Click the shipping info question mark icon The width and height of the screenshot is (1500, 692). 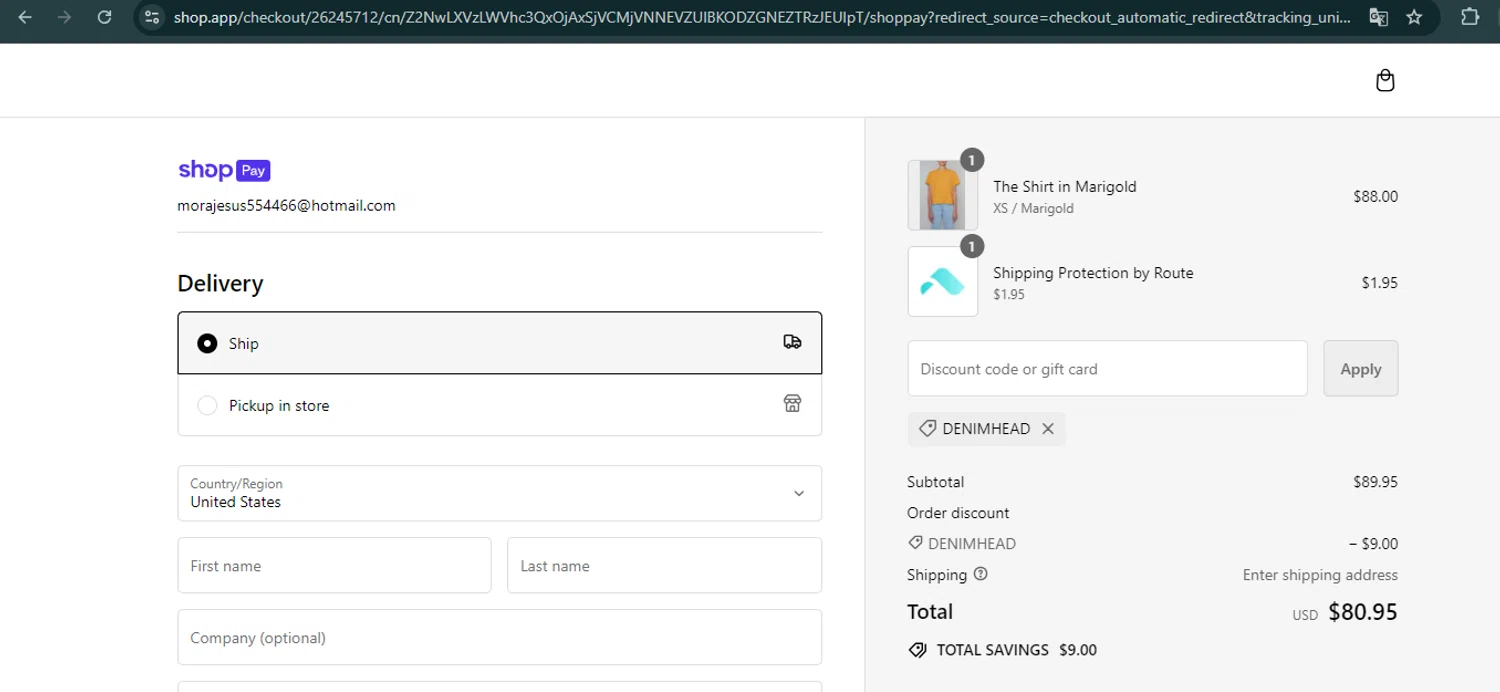[x=980, y=574]
